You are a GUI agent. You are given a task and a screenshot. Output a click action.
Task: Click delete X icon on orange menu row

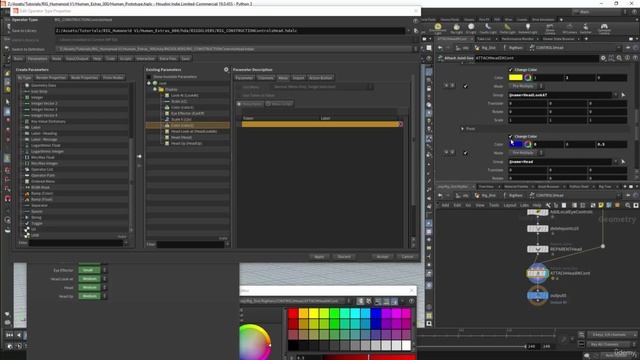coord(400,124)
